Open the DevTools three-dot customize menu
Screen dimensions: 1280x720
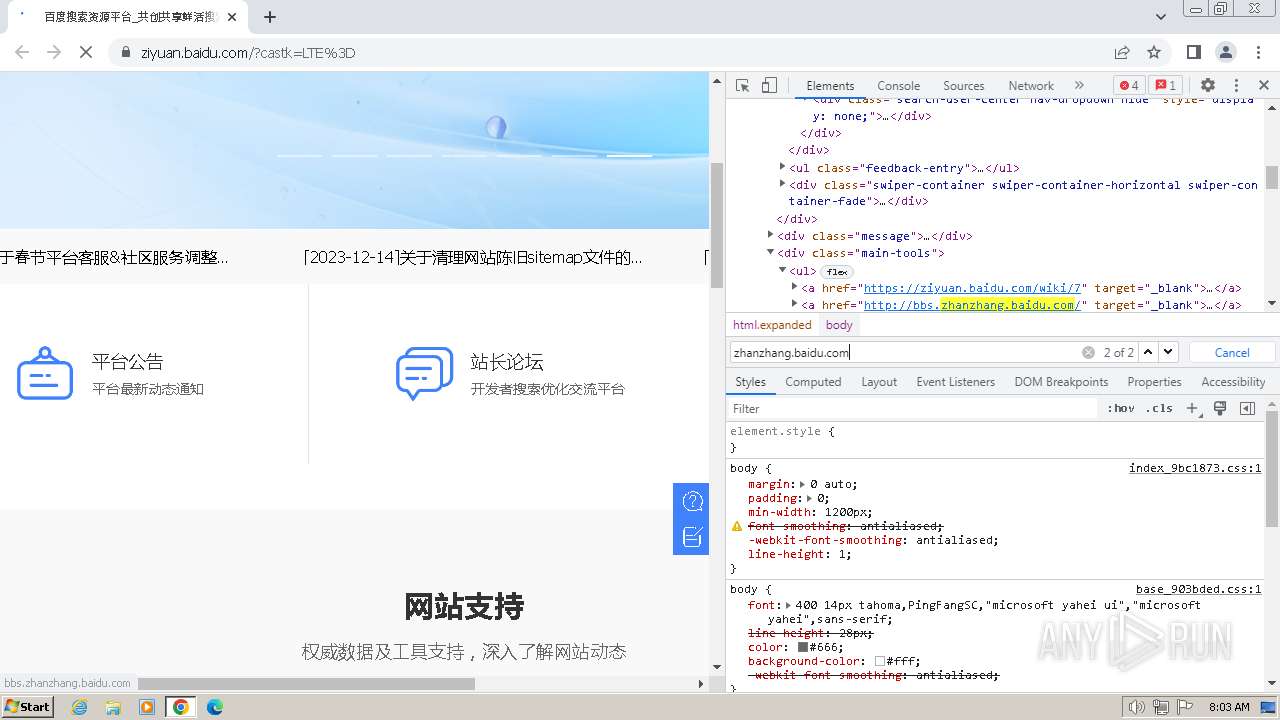tap(1236, 86)
